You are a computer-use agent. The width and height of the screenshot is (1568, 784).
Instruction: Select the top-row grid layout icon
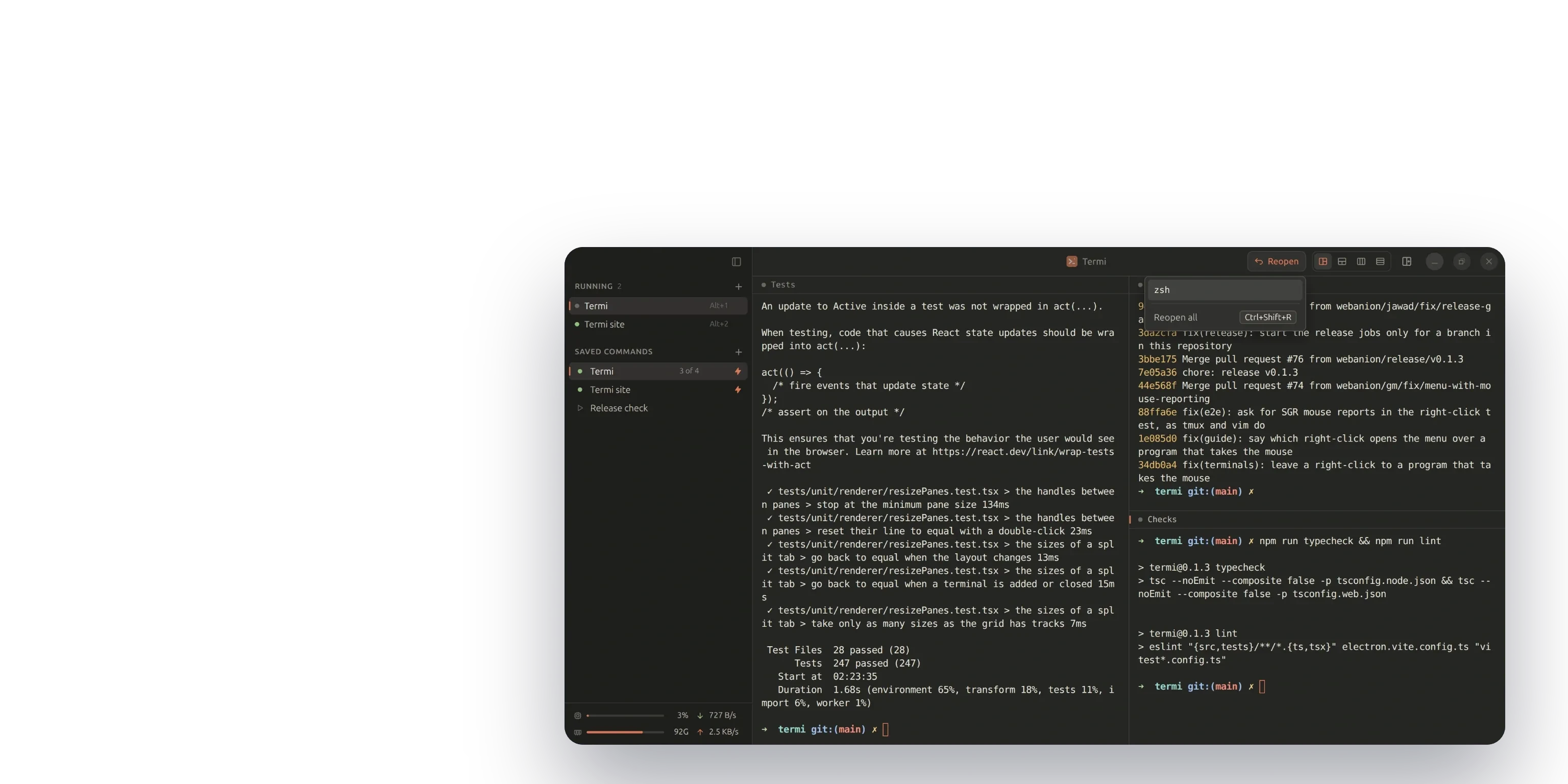point(1342,262)
